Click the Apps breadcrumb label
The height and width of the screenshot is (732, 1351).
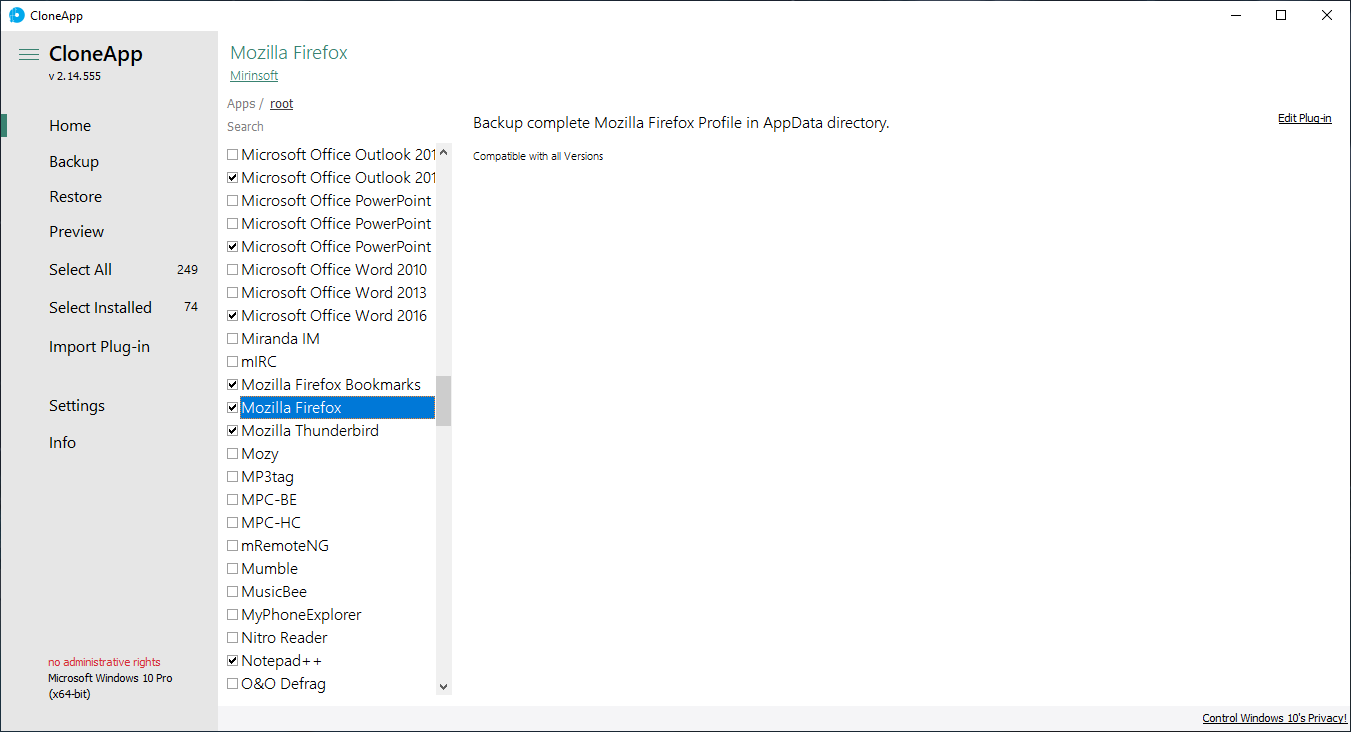pos(241,104)
